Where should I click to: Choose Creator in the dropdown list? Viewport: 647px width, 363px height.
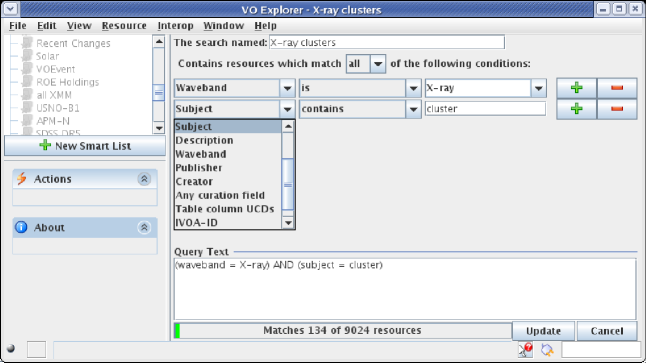click(x=228, y=182)
